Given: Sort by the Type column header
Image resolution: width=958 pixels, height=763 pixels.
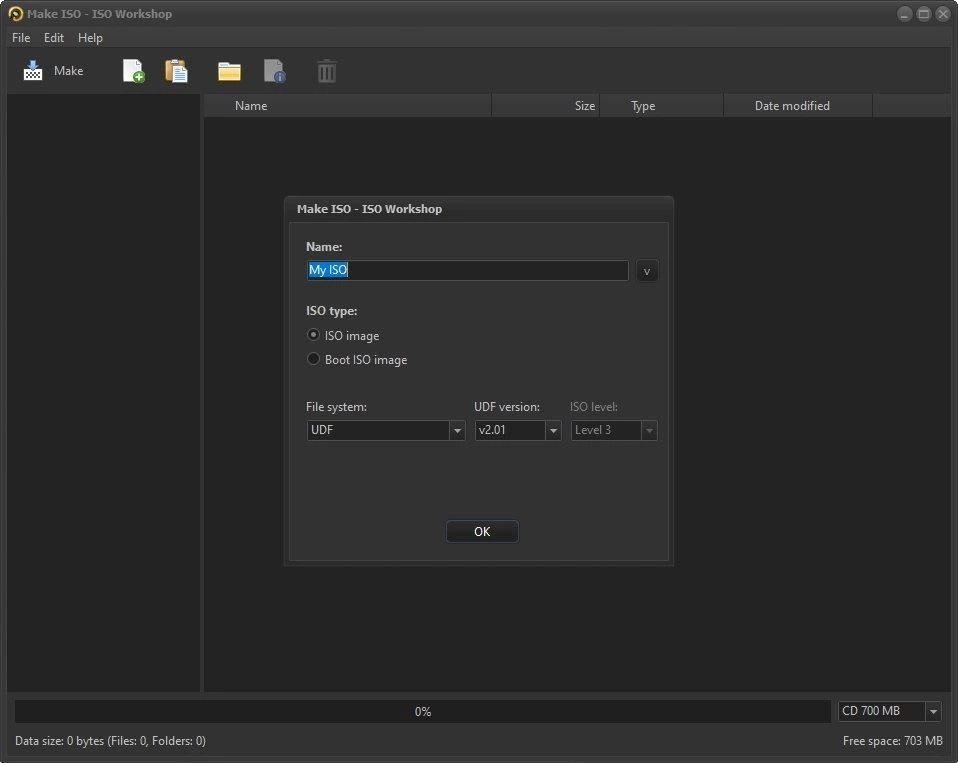Looking at the screenshot, I should coord(662,106).
